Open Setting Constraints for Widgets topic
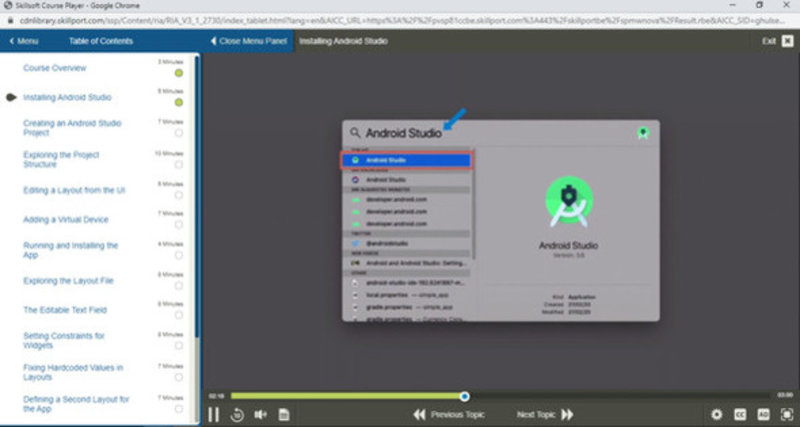Image resolution: width=800 pixels, height=427 pixels. pos(64,340)
